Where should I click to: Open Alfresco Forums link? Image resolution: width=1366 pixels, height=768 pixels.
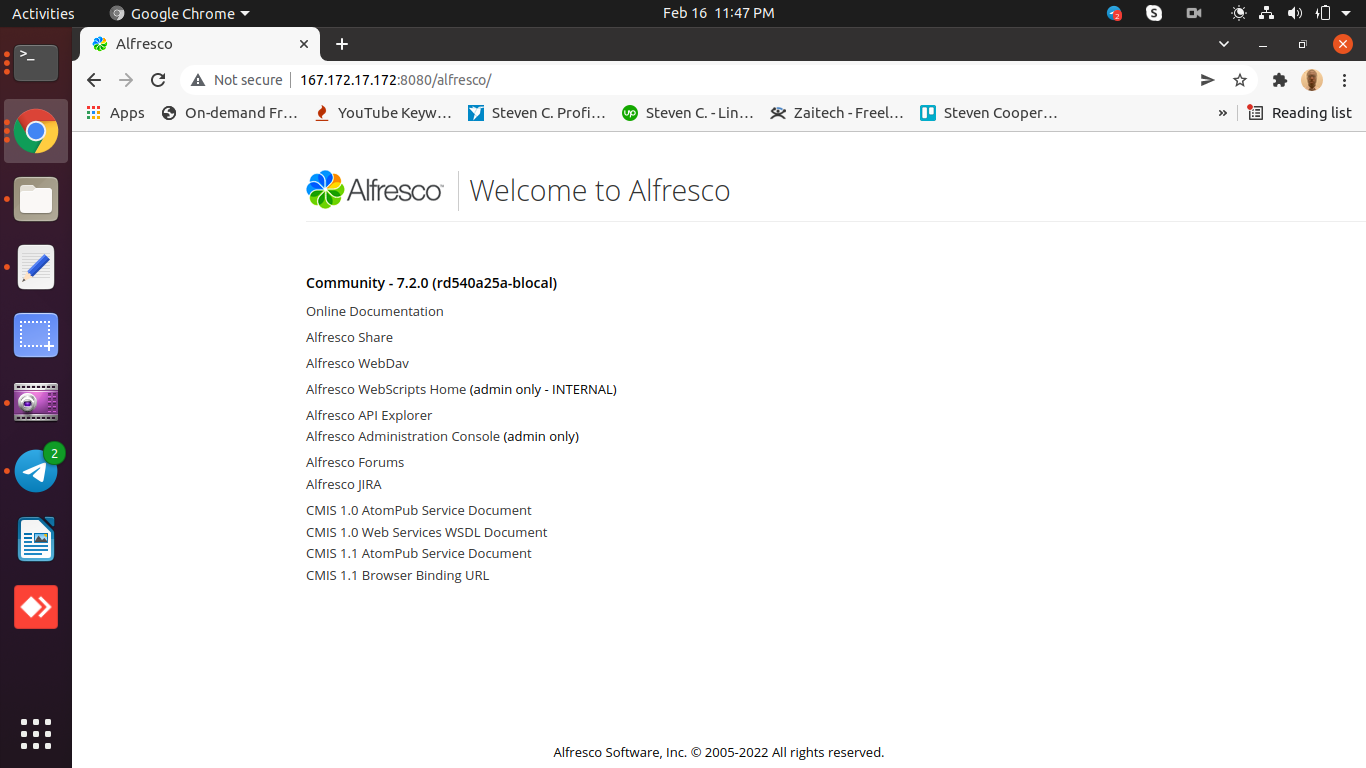[x=355, y=462]
